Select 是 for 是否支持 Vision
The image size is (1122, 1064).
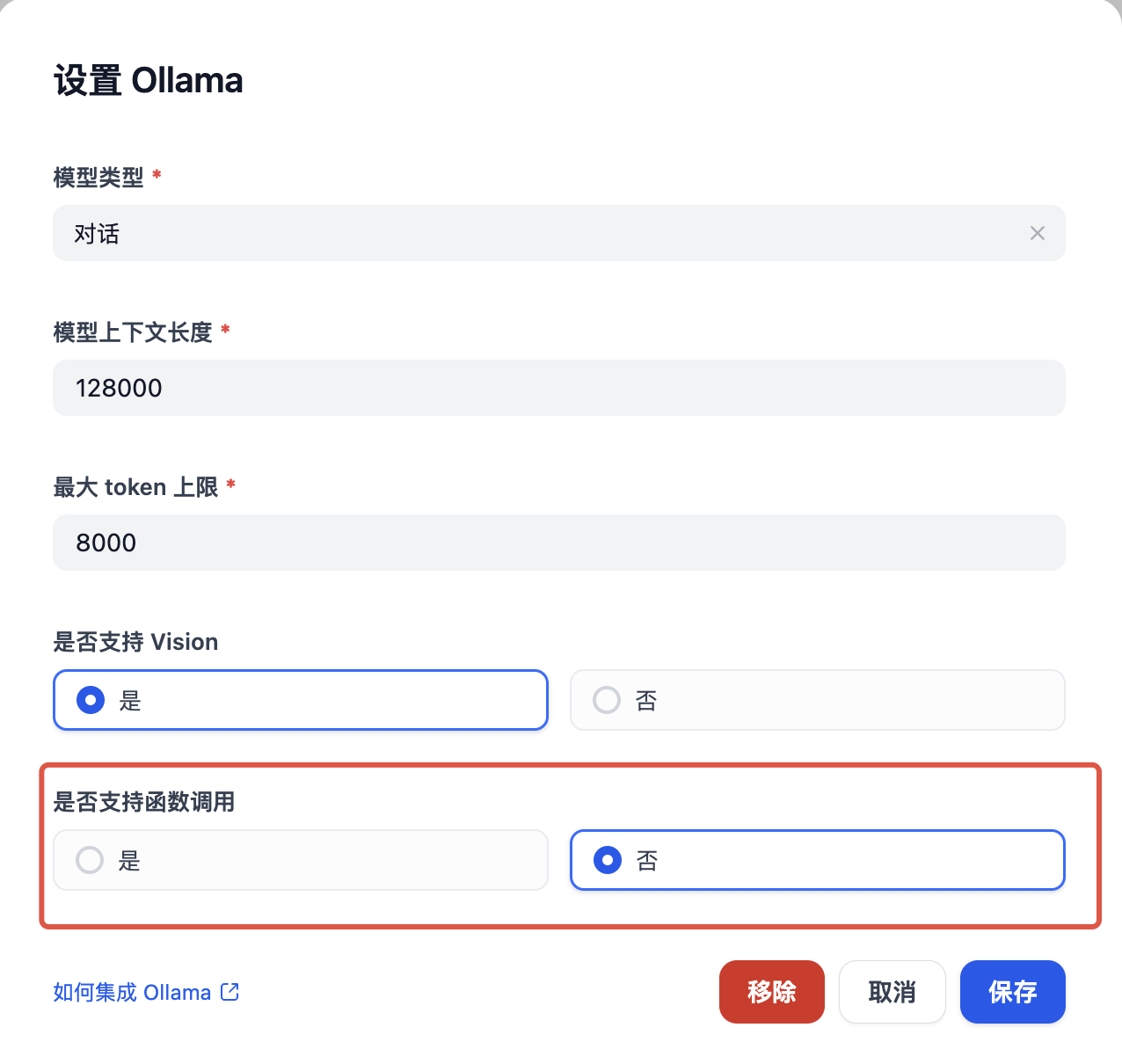click(91, 700)
